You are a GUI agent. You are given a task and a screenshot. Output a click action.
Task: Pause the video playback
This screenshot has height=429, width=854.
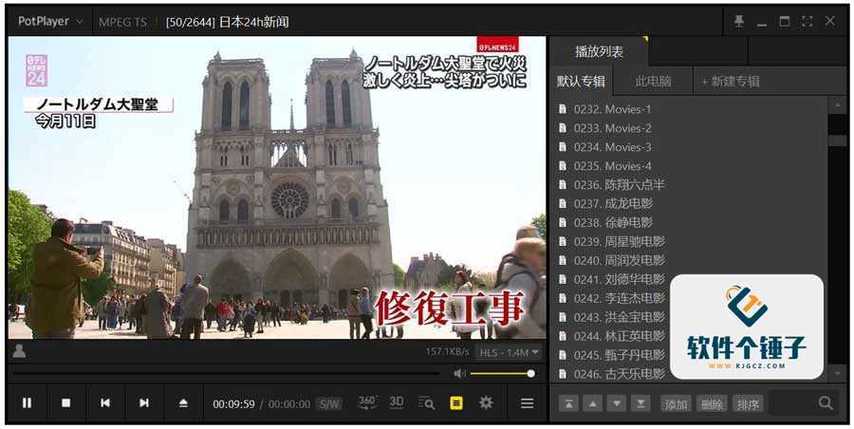click(x=27, y=403)
